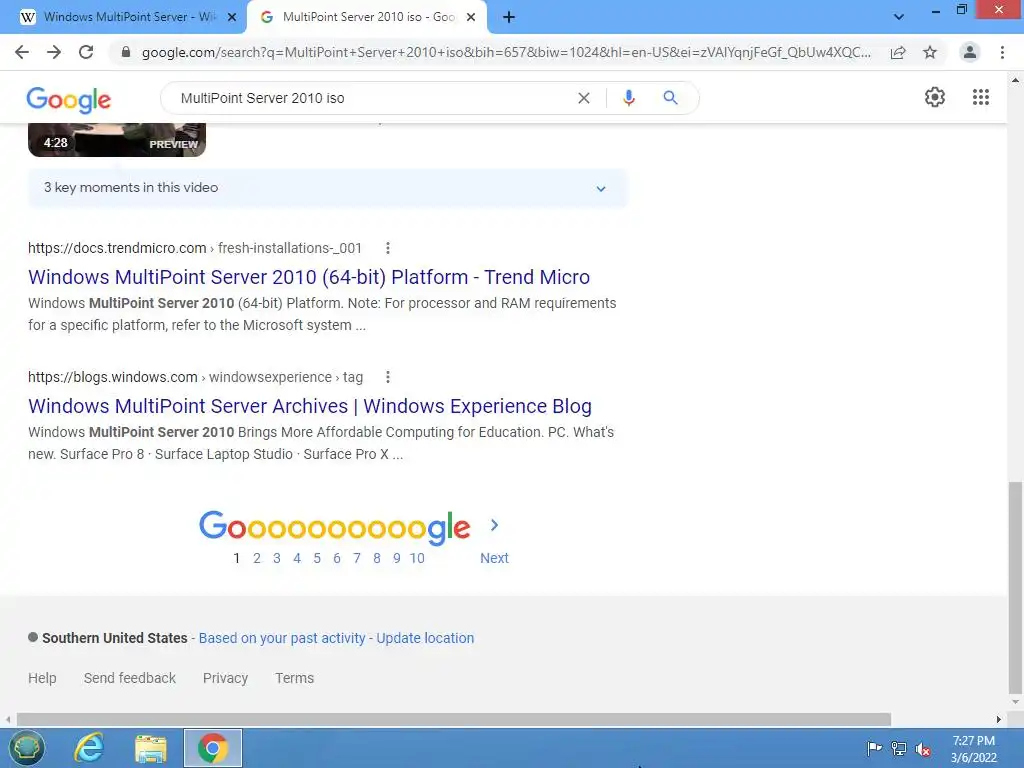Start voice search with the microphone
Image resolution: width=1024 pixels, height=768 pixels.
[x=629, y=98]
